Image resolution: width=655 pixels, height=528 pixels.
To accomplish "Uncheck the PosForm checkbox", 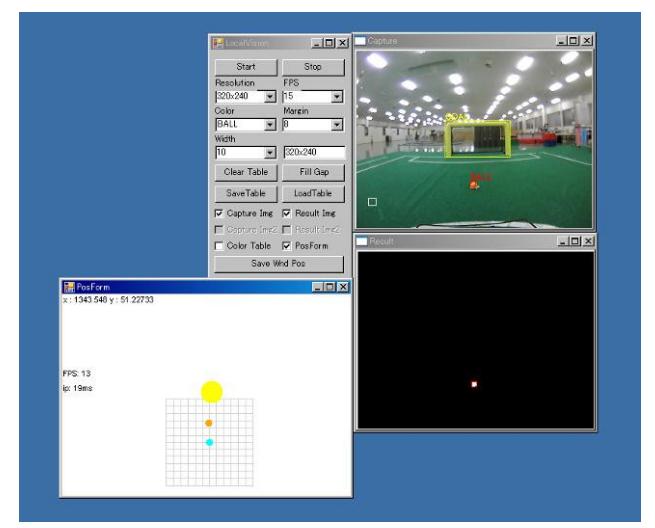I will click(x=287, y=246).
